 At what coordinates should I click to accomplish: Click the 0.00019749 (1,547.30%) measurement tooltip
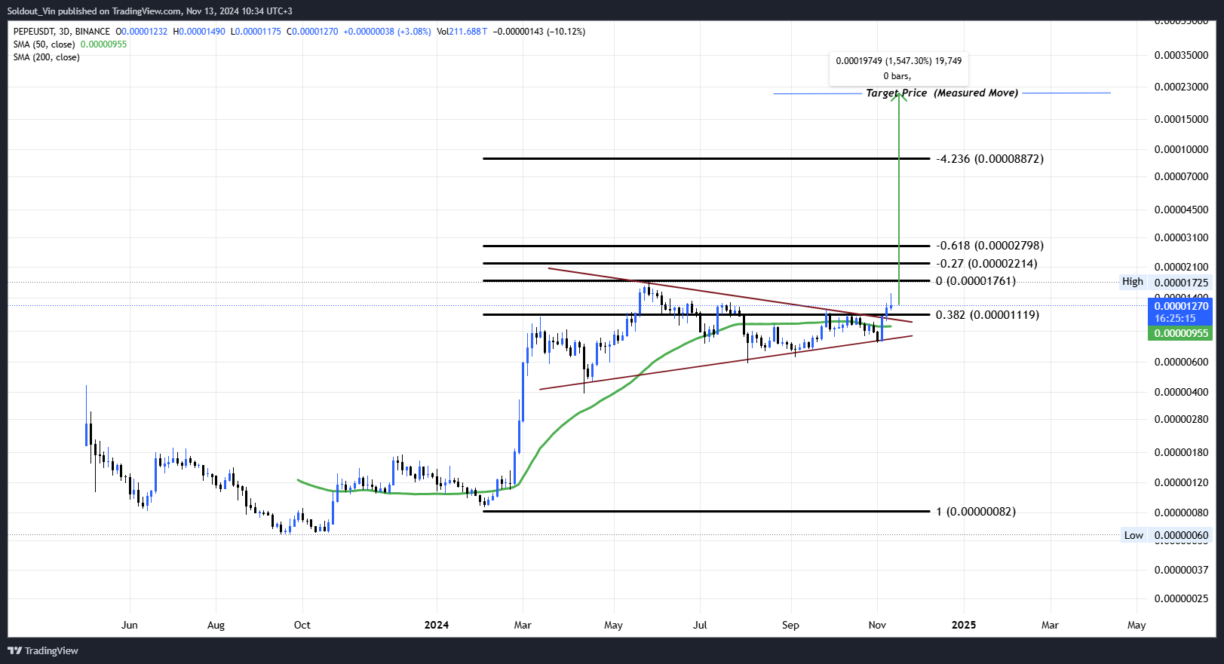(898, 61)
